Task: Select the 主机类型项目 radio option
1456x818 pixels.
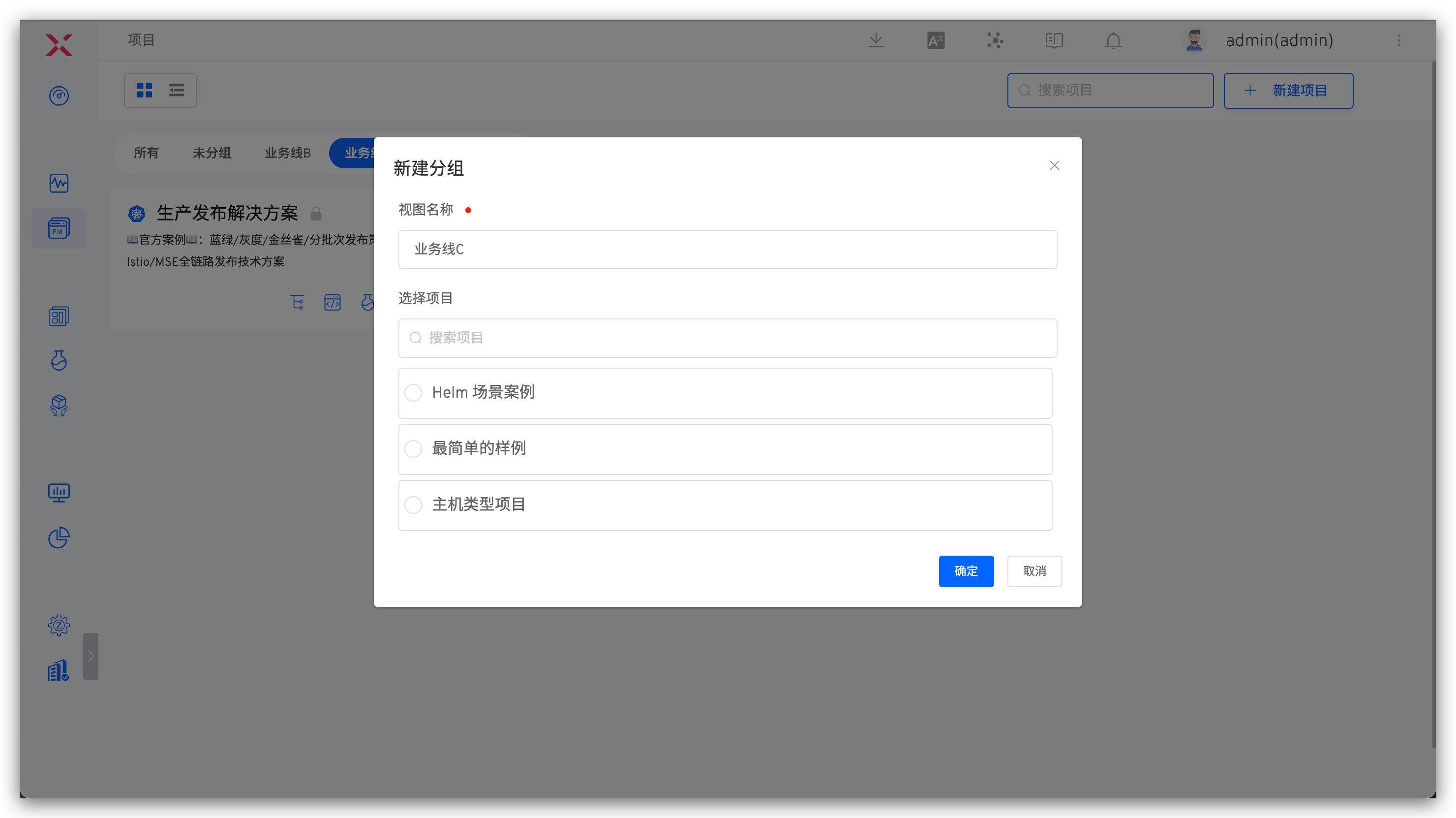Action: 413,504
